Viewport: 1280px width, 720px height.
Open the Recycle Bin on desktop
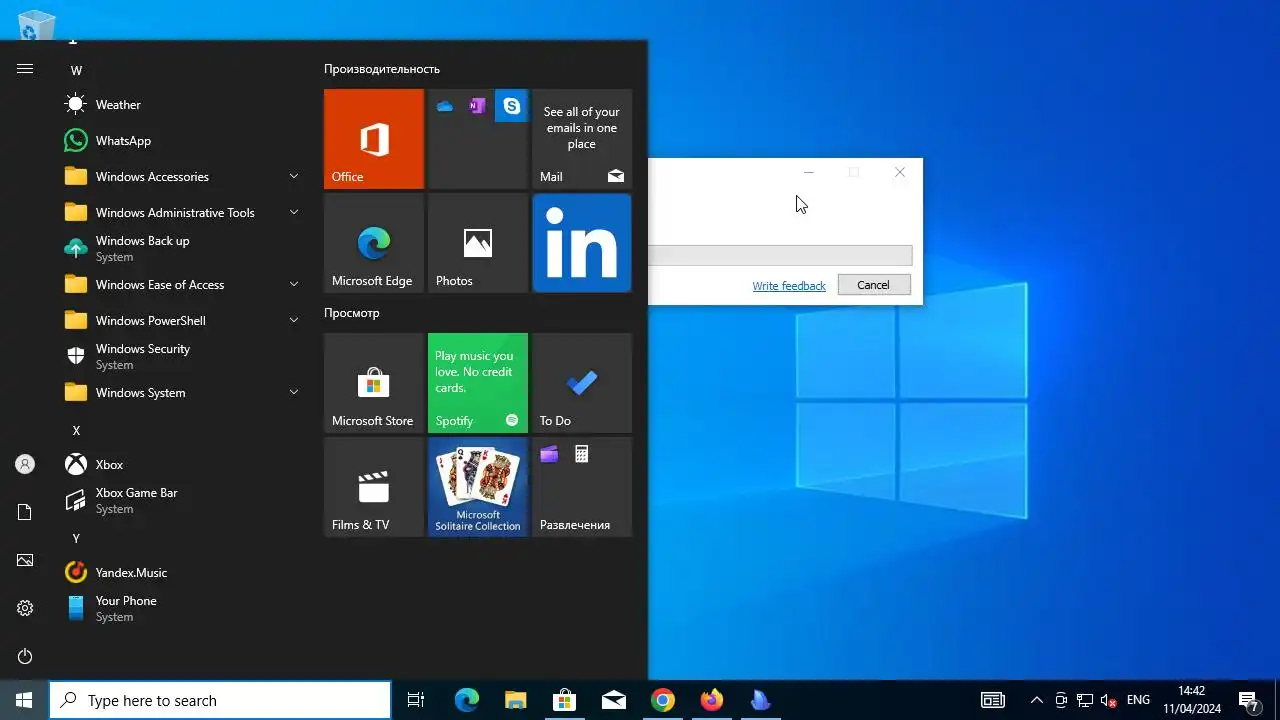[37, 25]
